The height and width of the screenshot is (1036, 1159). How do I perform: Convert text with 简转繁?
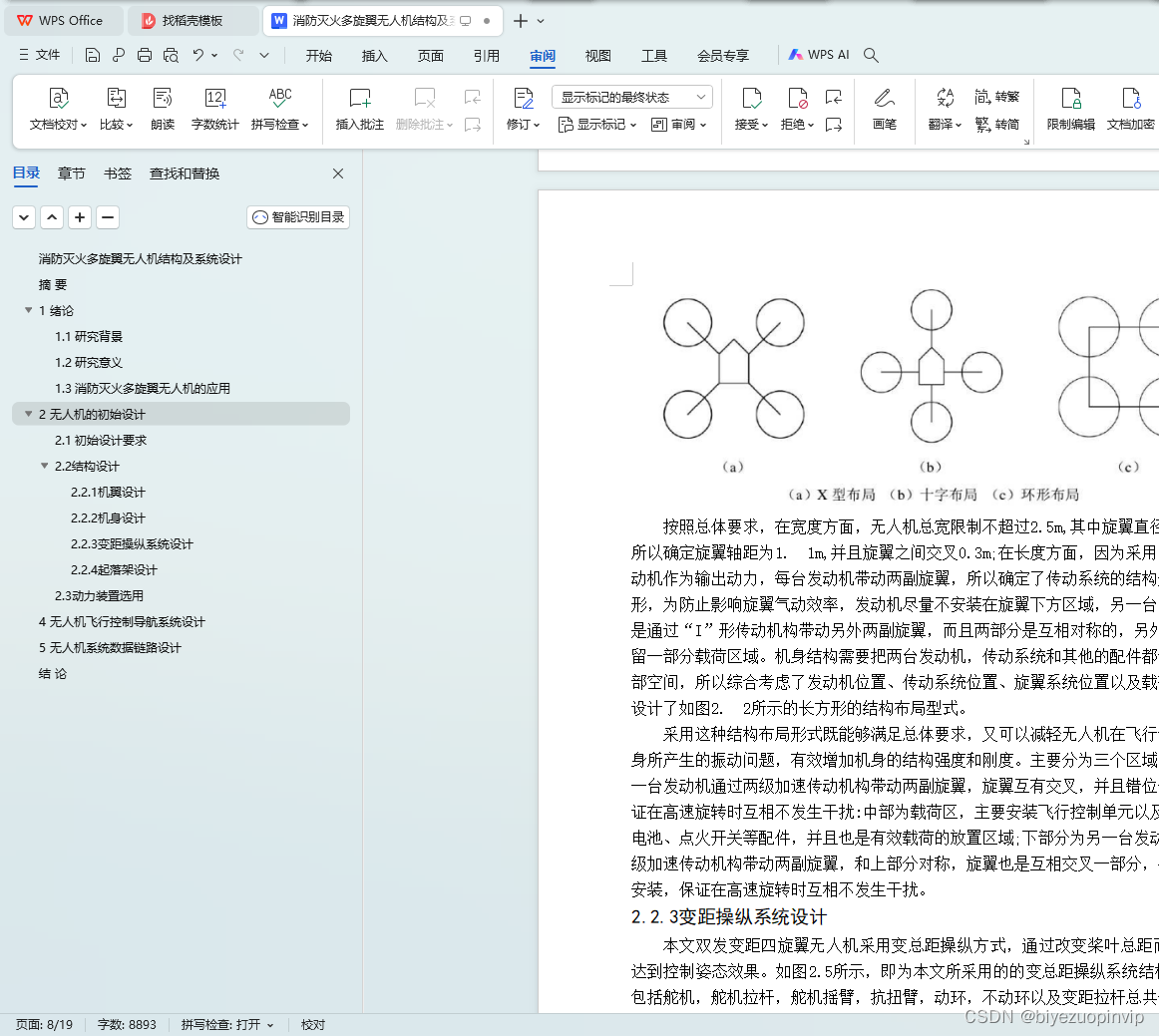pos(996,97)
